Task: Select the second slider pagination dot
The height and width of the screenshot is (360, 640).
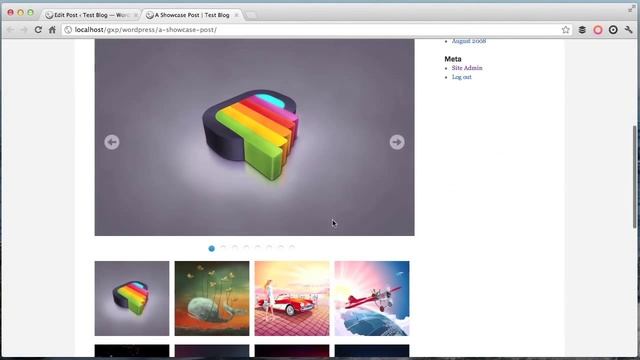Action: (223, 248)
